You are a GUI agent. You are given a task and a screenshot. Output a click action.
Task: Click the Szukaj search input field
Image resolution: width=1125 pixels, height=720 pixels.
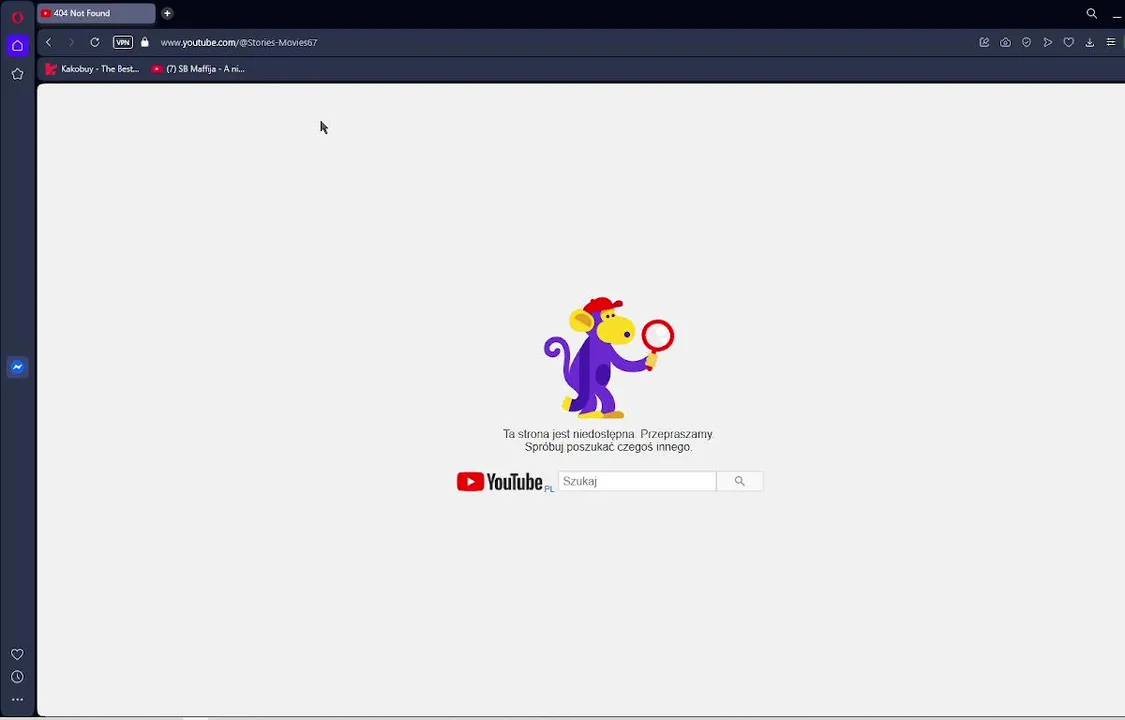(637, 481)
